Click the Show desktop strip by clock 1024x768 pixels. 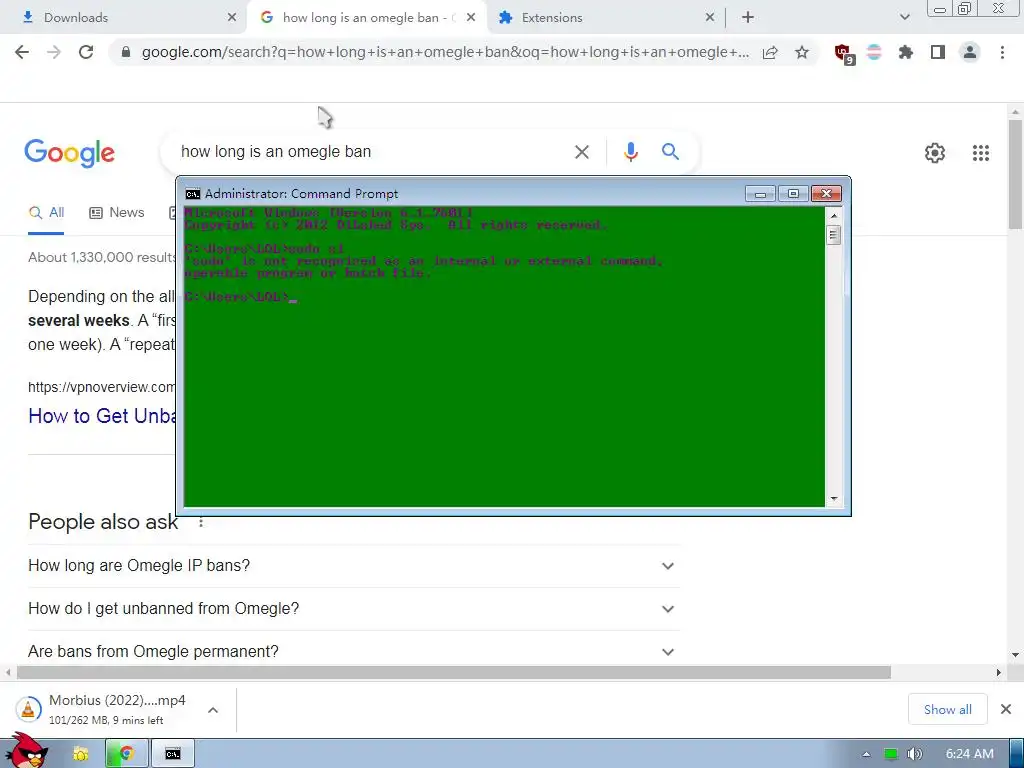click(1017, 754)
